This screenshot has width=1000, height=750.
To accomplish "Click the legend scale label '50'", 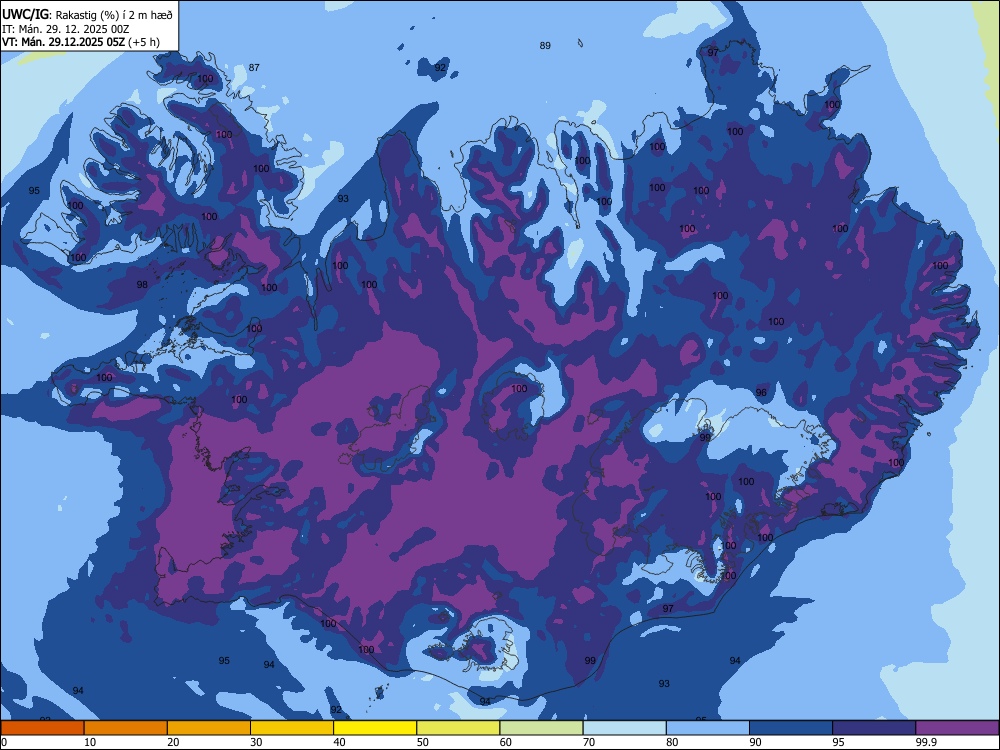I will click(423, 742).
